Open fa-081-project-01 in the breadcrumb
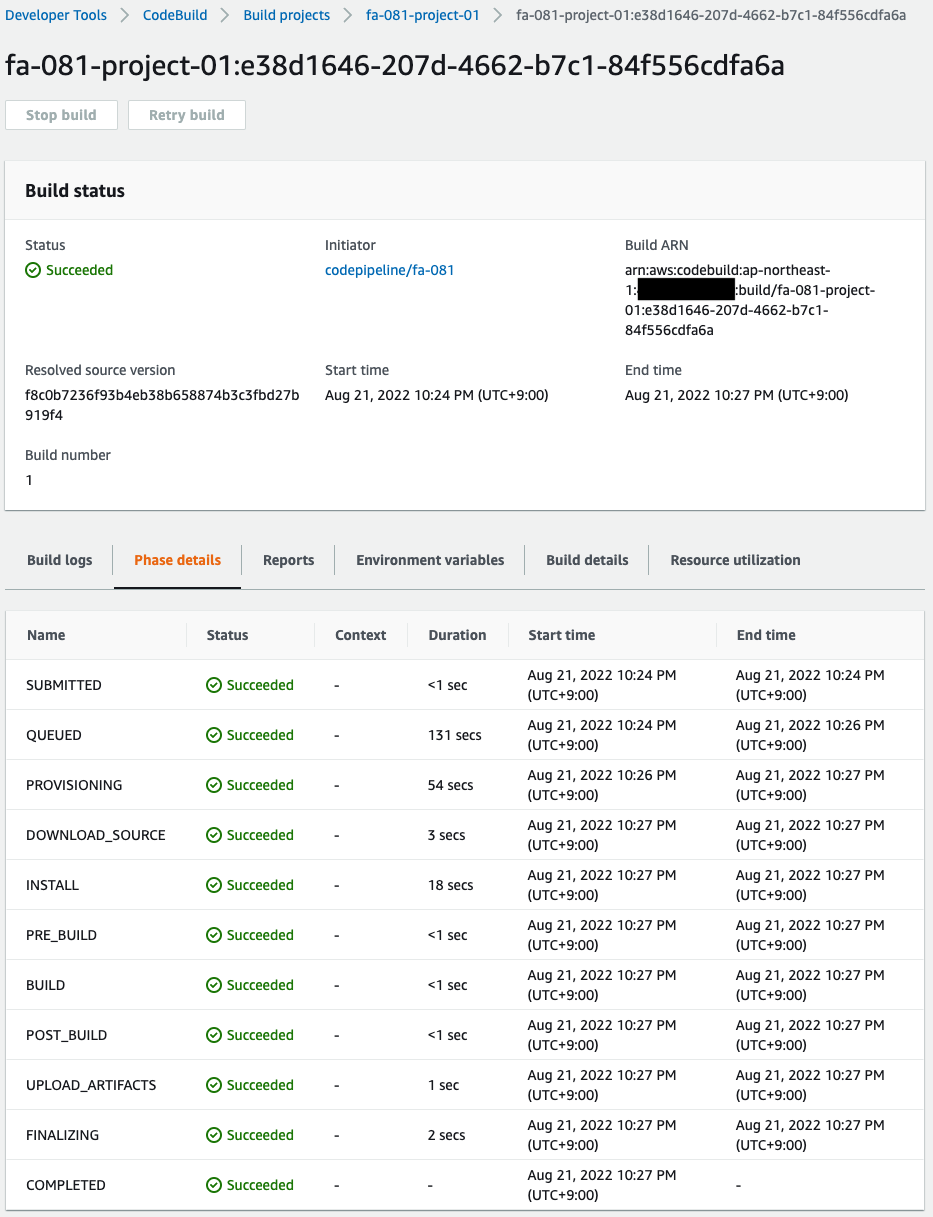The width and height of the screenshot is (933, 1217). [423, 16]
